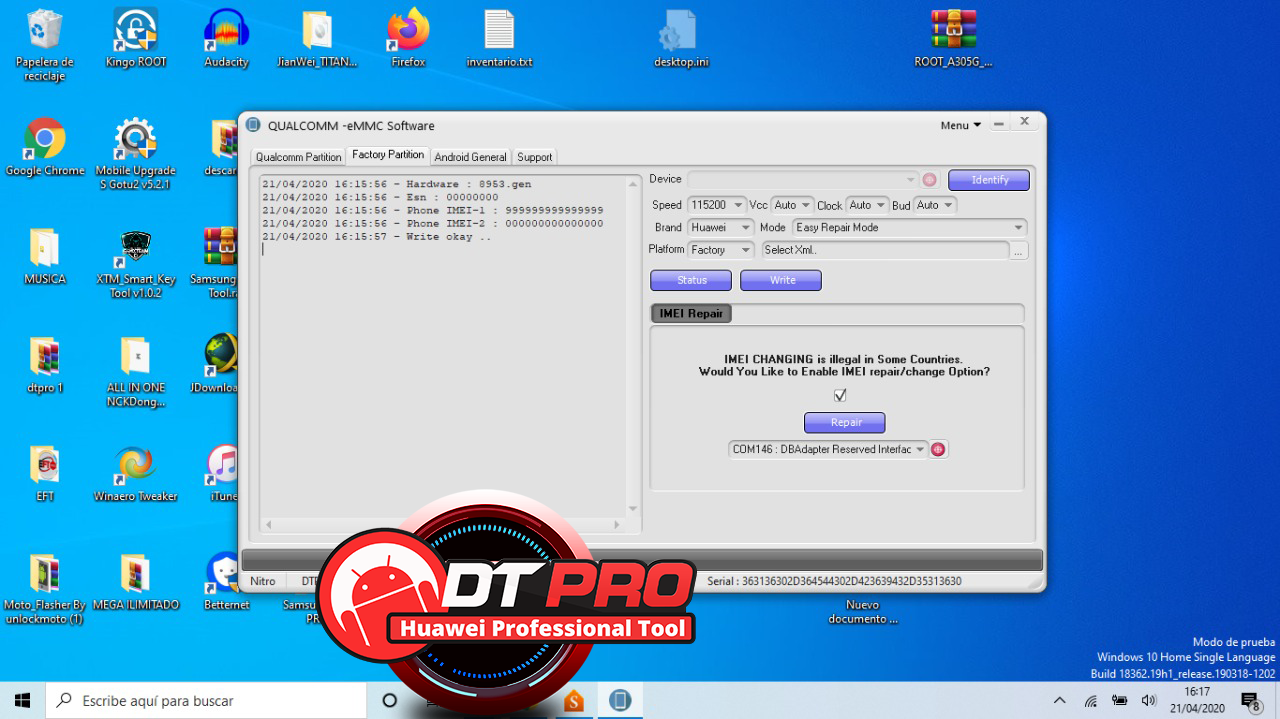Click the gray progress bar
The height and width of the screenshot is (719, 1280).
click(x=642, y=560)
